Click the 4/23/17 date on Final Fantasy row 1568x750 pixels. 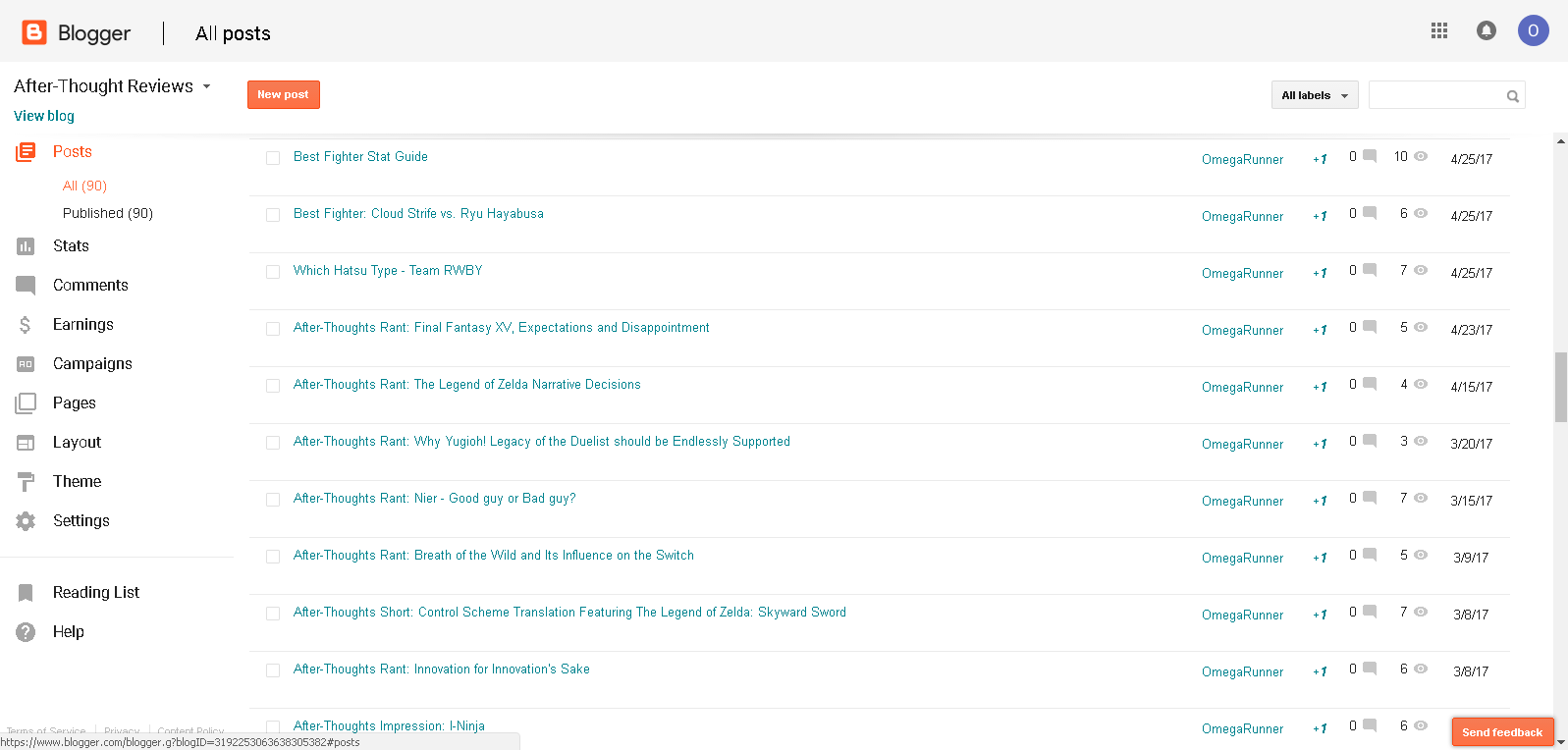(1471, 330)
